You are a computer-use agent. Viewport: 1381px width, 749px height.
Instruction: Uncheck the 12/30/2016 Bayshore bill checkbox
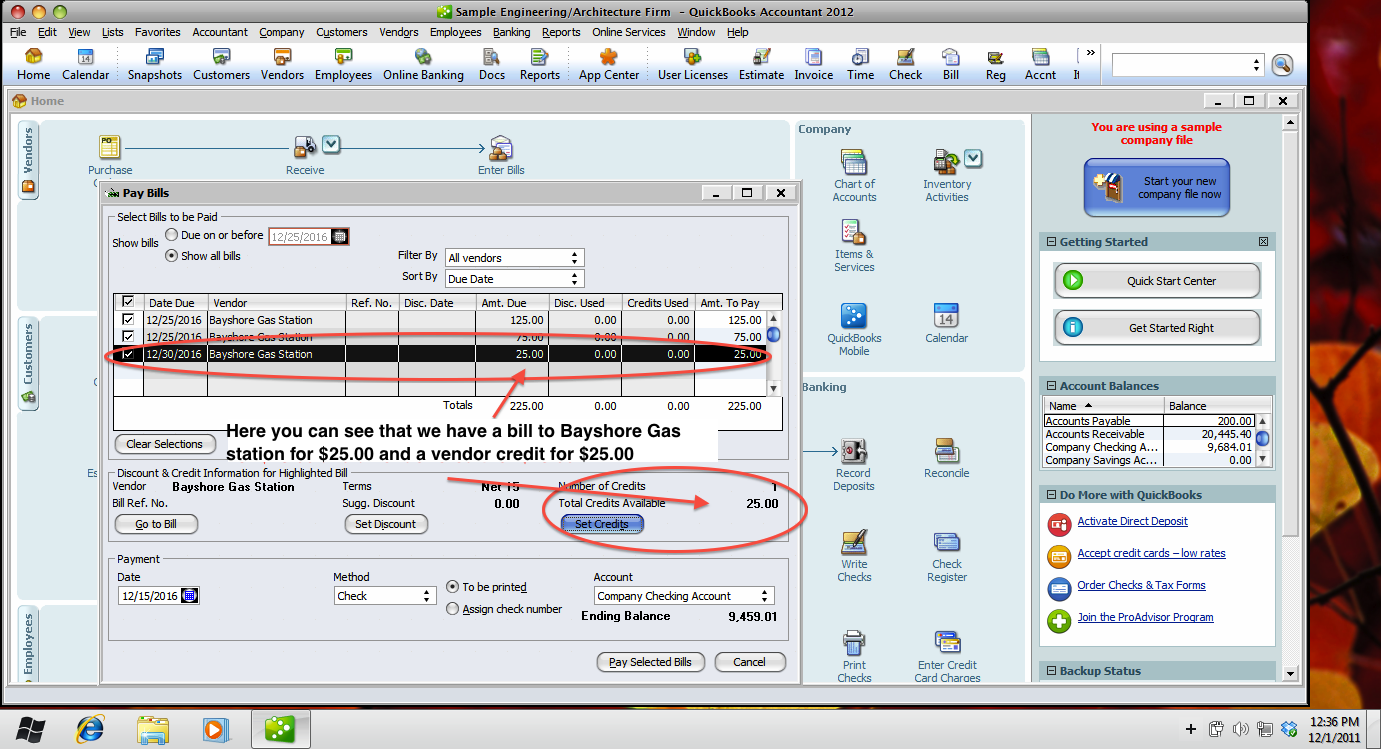(x=128, y=354)
